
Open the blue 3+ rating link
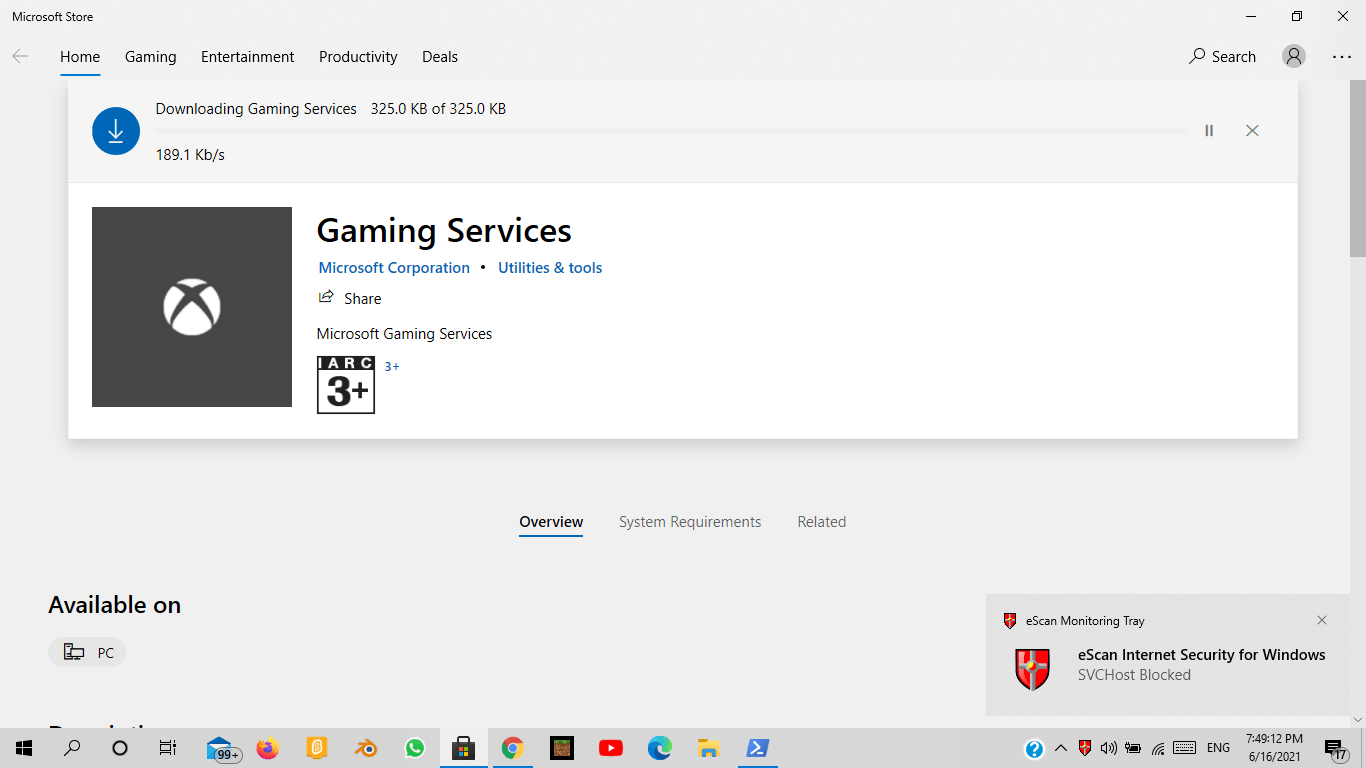point(392,367)
